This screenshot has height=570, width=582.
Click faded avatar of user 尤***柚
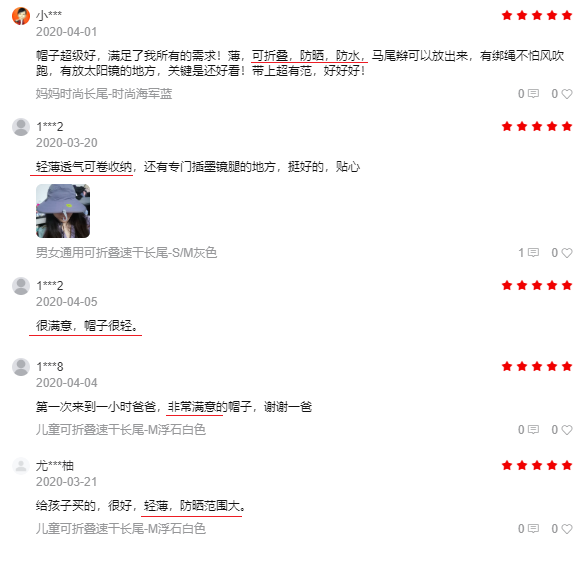point(21,466)
